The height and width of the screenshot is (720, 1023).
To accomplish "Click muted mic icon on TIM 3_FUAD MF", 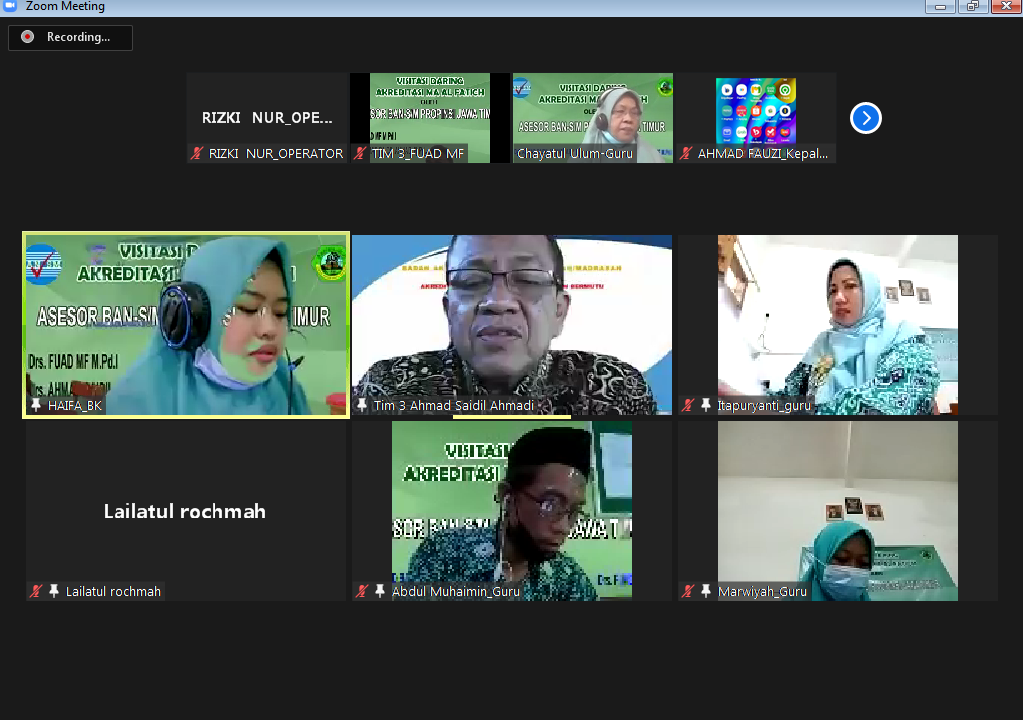I will pyautogui.click(x=361, y=154).
